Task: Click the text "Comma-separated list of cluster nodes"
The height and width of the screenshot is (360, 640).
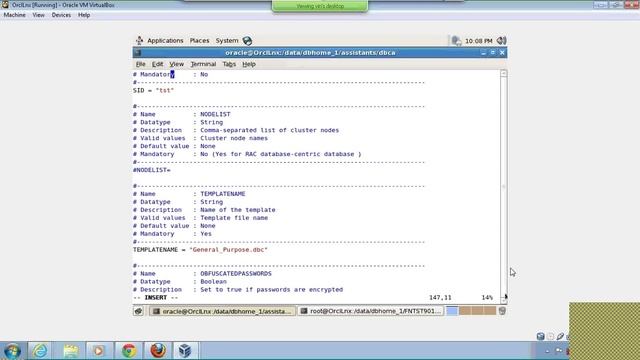Action: click(x=269, y=130)
